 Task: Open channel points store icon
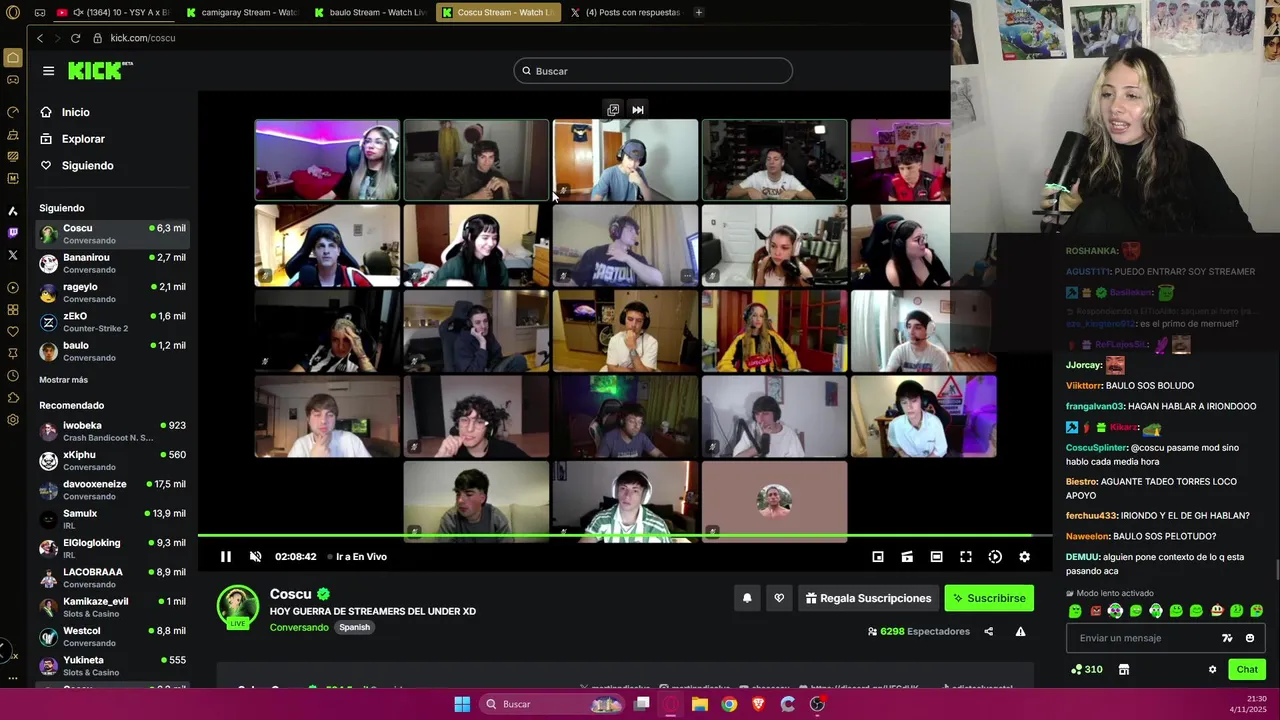[x=1123, y=670]
